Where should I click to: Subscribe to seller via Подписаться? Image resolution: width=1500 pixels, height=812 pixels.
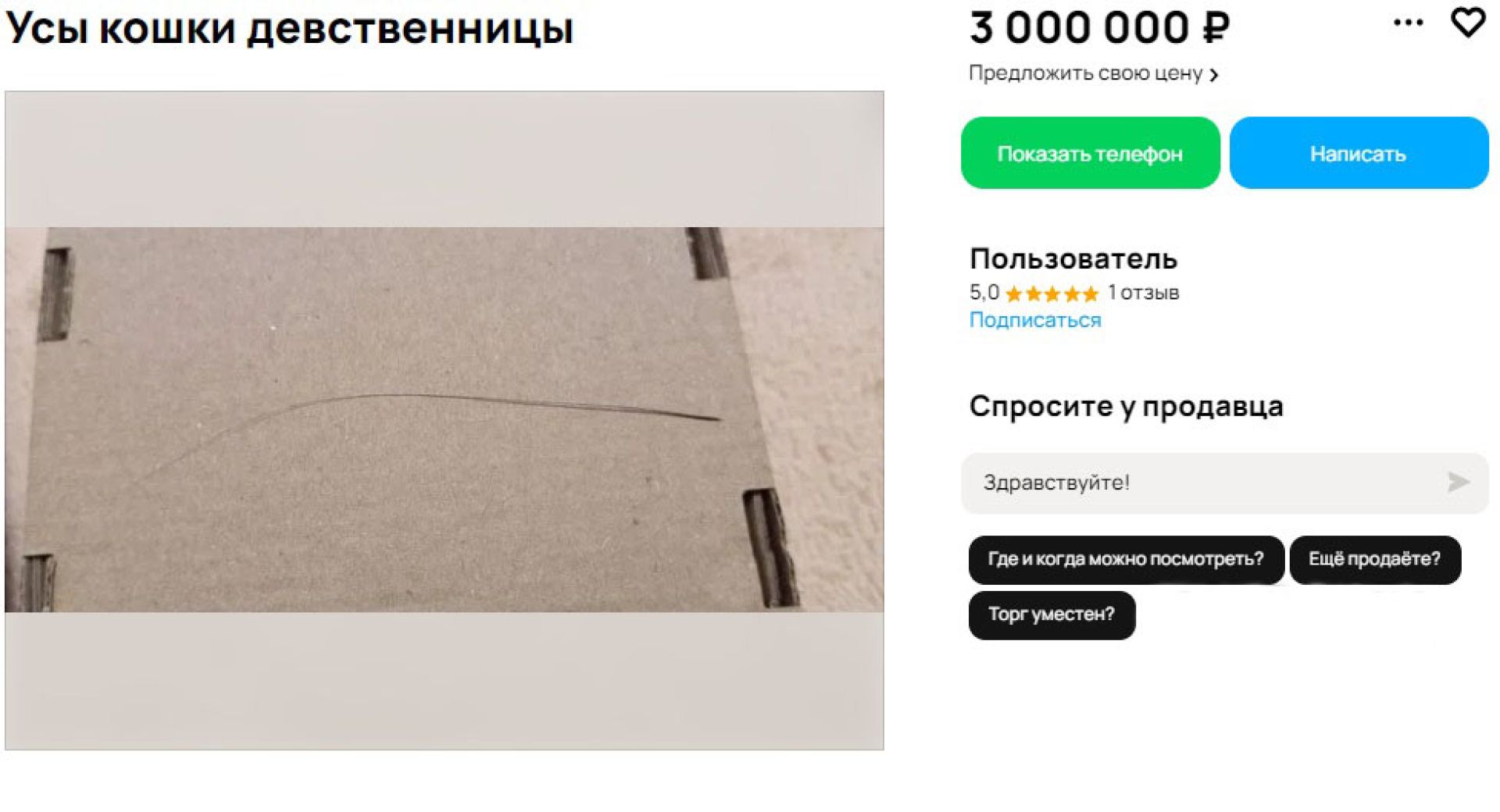[x=1035, y=320]
